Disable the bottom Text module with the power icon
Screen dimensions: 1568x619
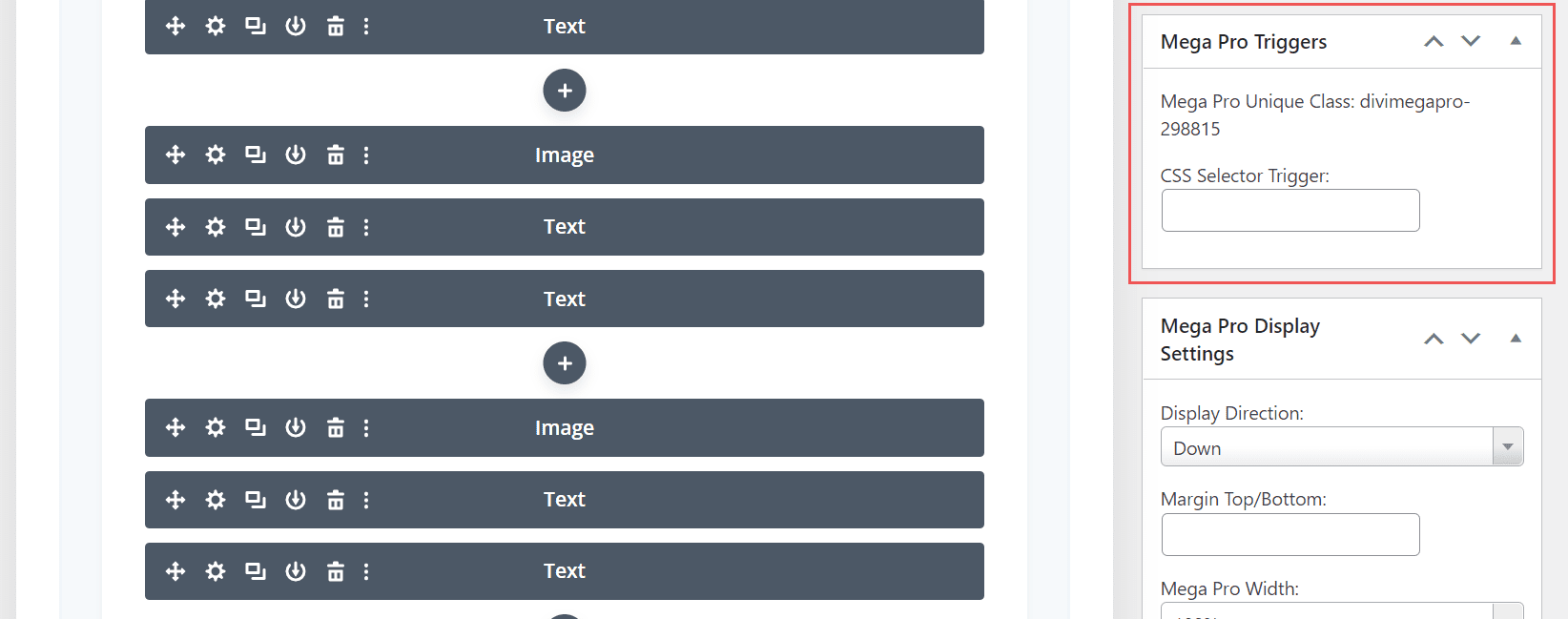click(296, 570)
